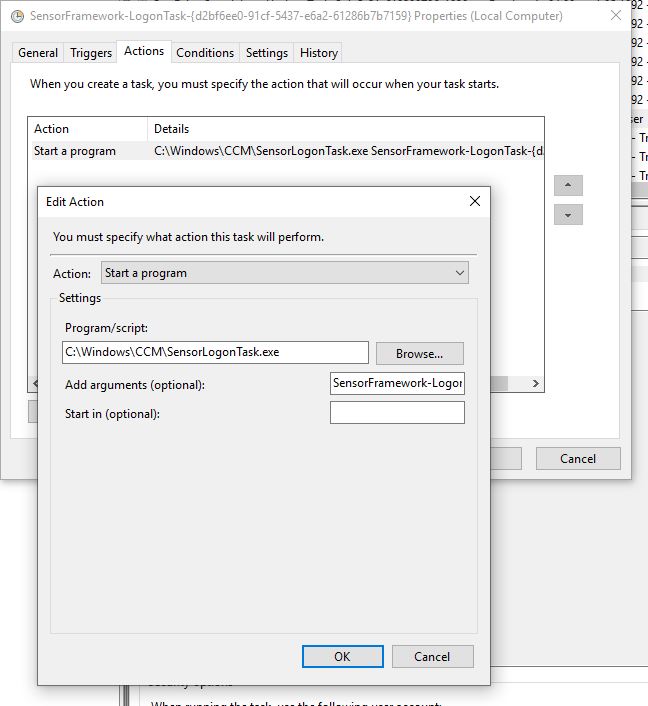Viewport: 648px width, 706px height.
Task: Click Browse to pick a program
Action: pos(419,353)
